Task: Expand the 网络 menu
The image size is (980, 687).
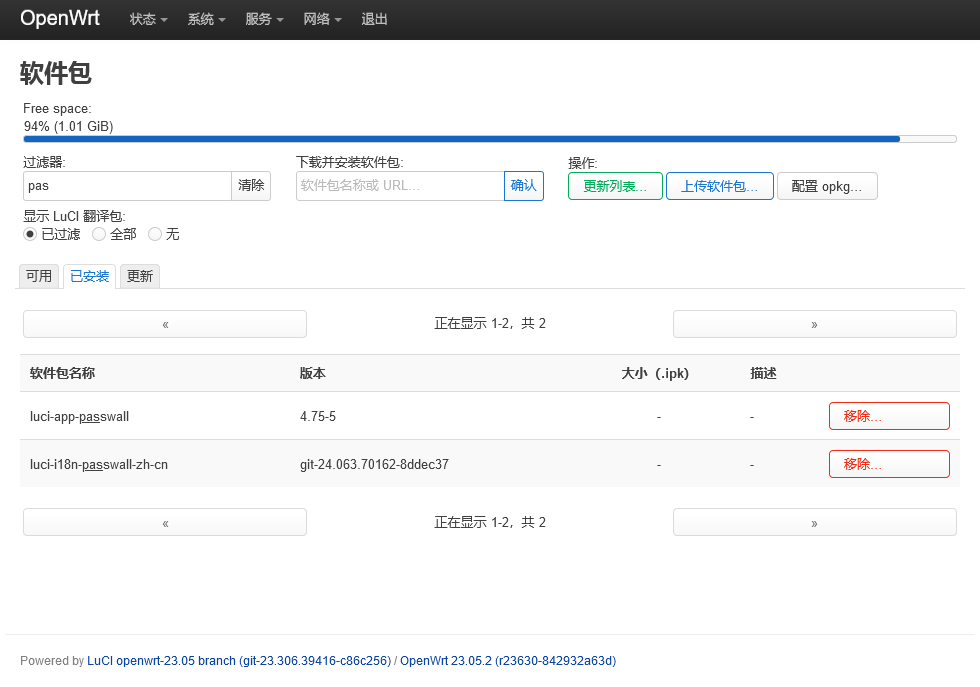Action: coord(322,19)
